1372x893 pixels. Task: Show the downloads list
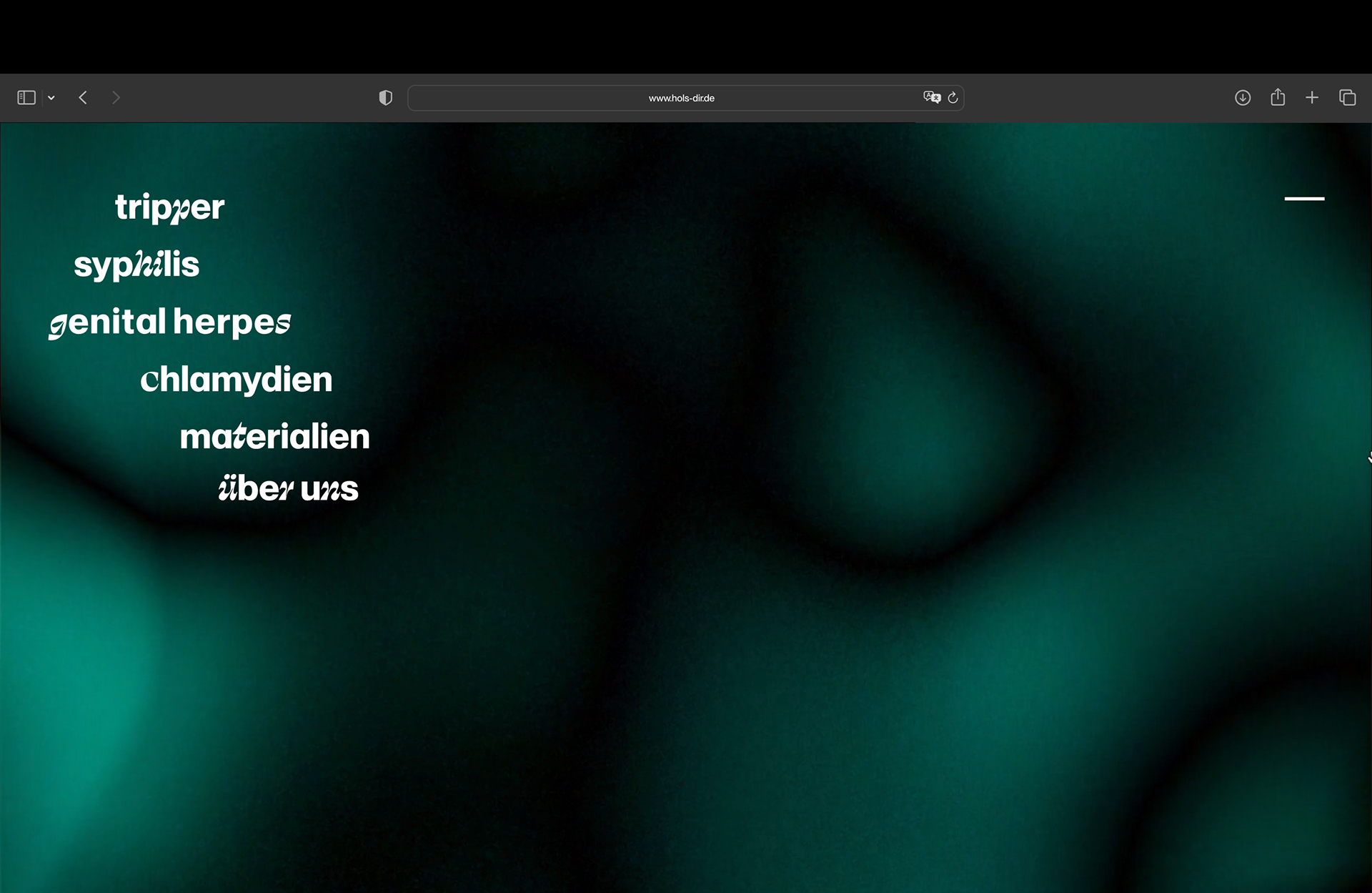(x=1243, y=98)
